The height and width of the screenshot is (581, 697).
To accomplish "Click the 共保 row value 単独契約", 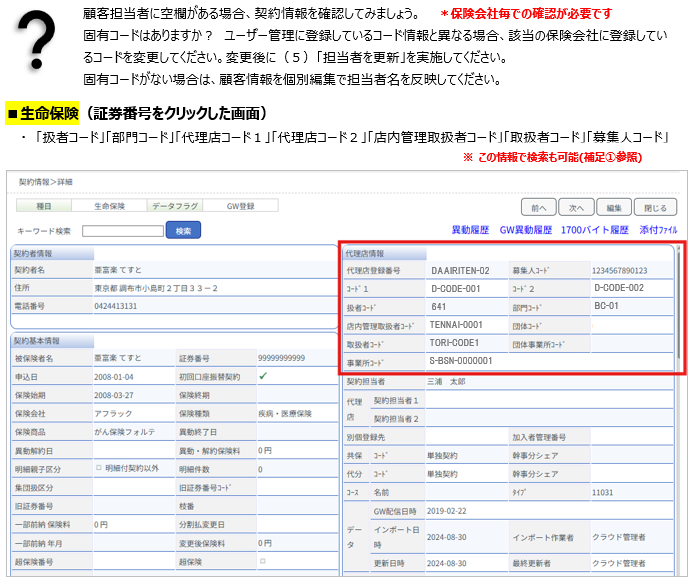I will tap(442, 456).
